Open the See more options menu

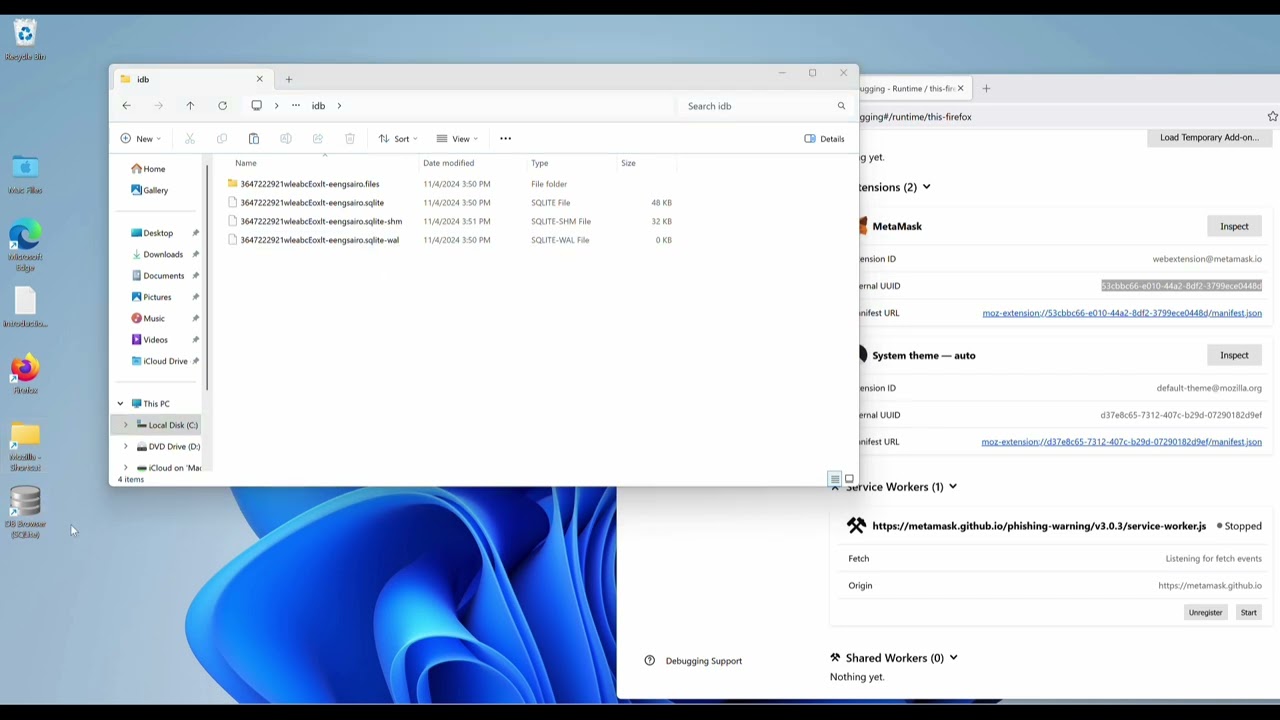click(x=506, y=139)
